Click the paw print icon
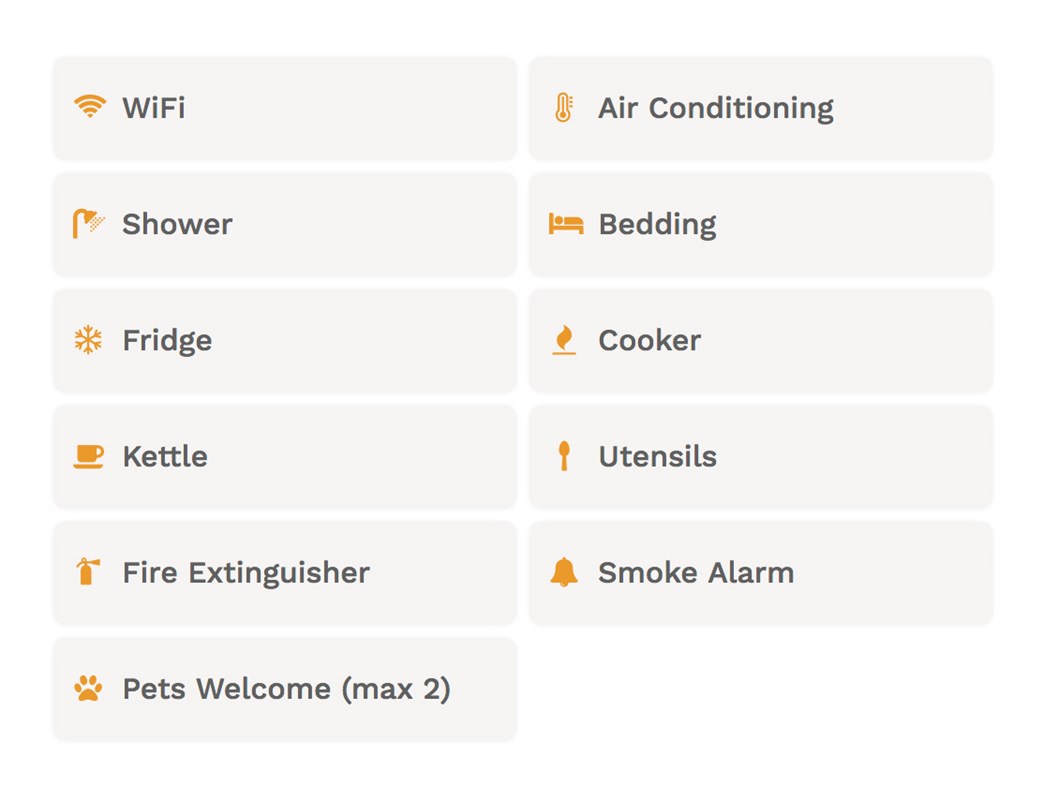The image size is (1044, 800). (89, 688)
